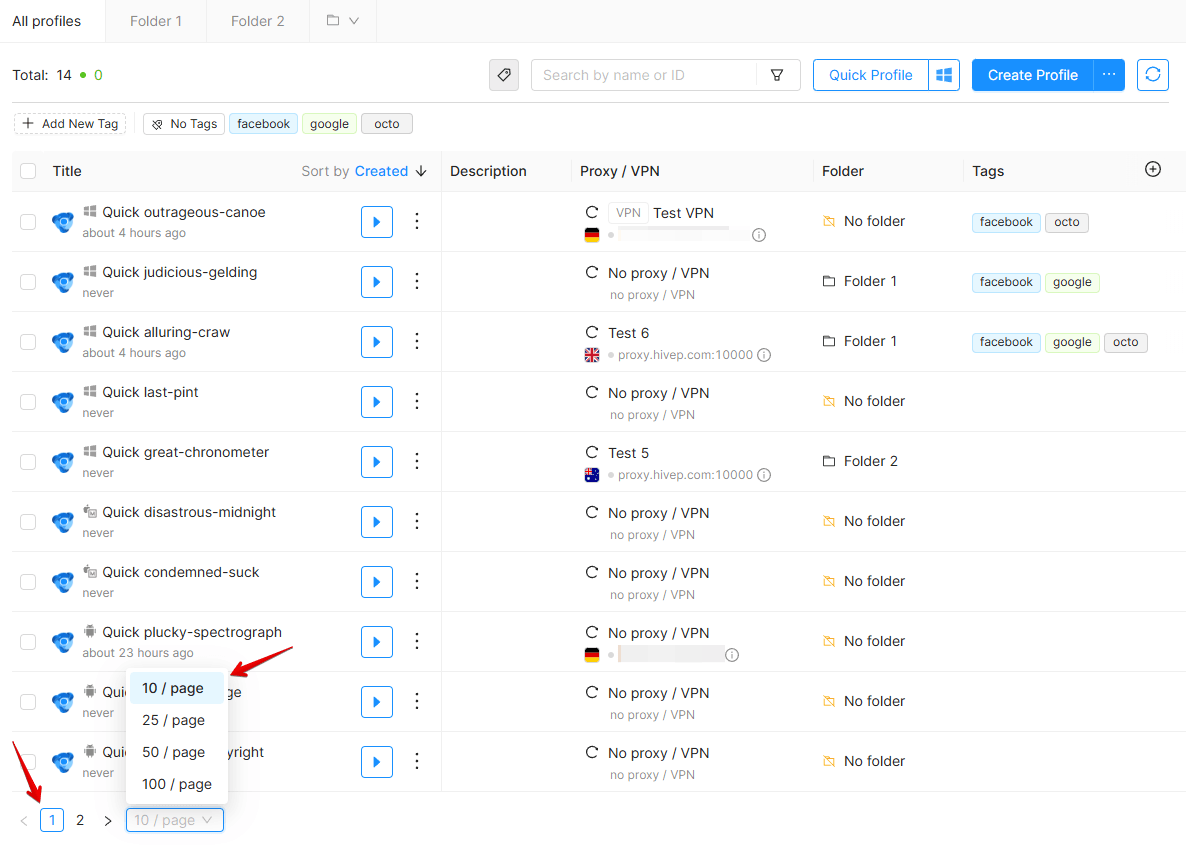This screenshot has width=1186, height=851.
Task: Click the refresh profiles icon
Action: click(x=1153, y=75)
